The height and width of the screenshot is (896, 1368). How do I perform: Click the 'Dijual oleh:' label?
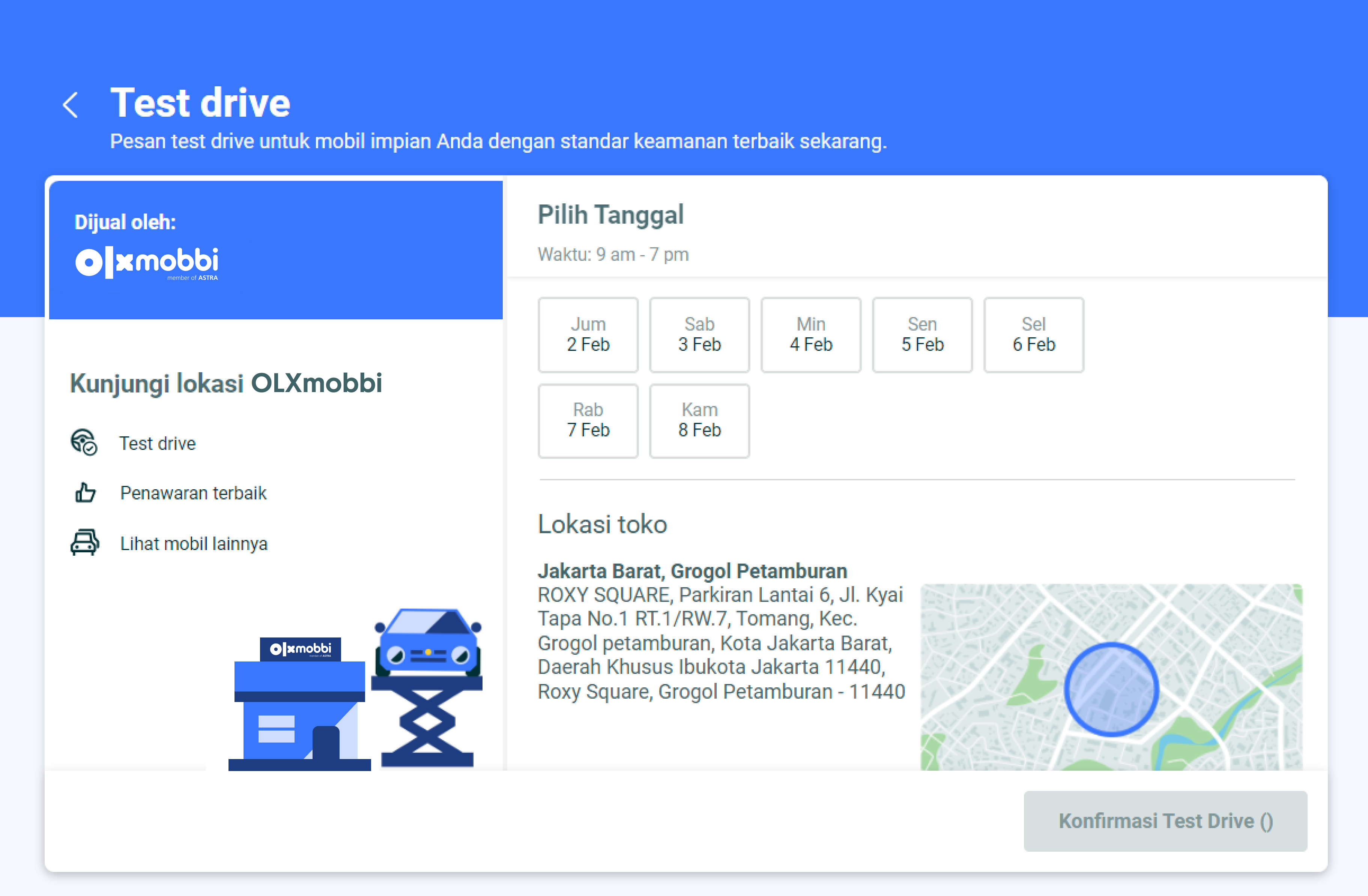tap(125, 222)
